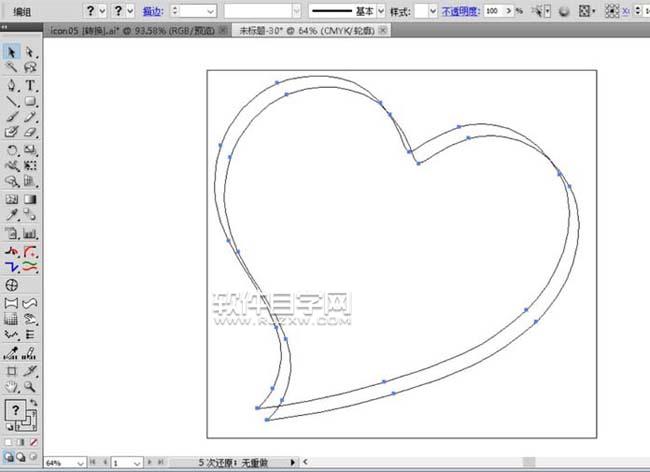Set paint to None (red slash)
This screenshot has width=650, height=472.
point(33,441)
